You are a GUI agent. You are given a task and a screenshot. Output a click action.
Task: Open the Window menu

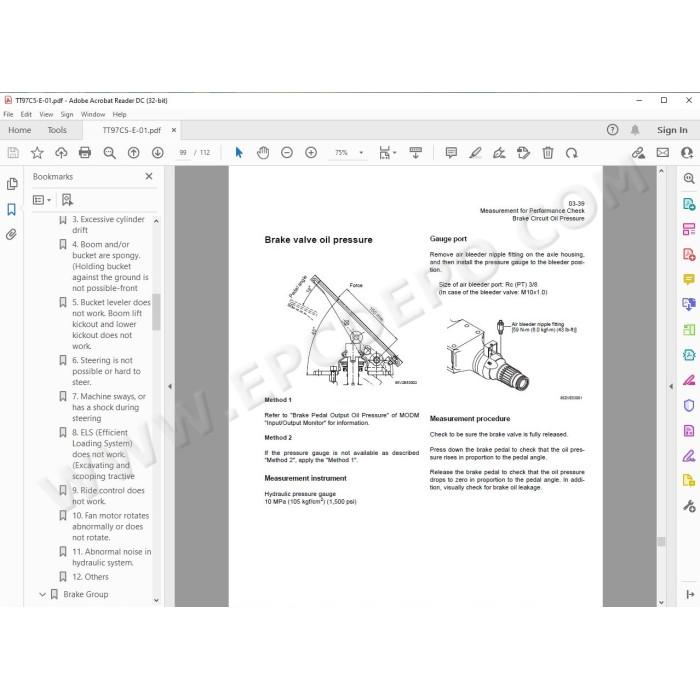tap(93, 115)
